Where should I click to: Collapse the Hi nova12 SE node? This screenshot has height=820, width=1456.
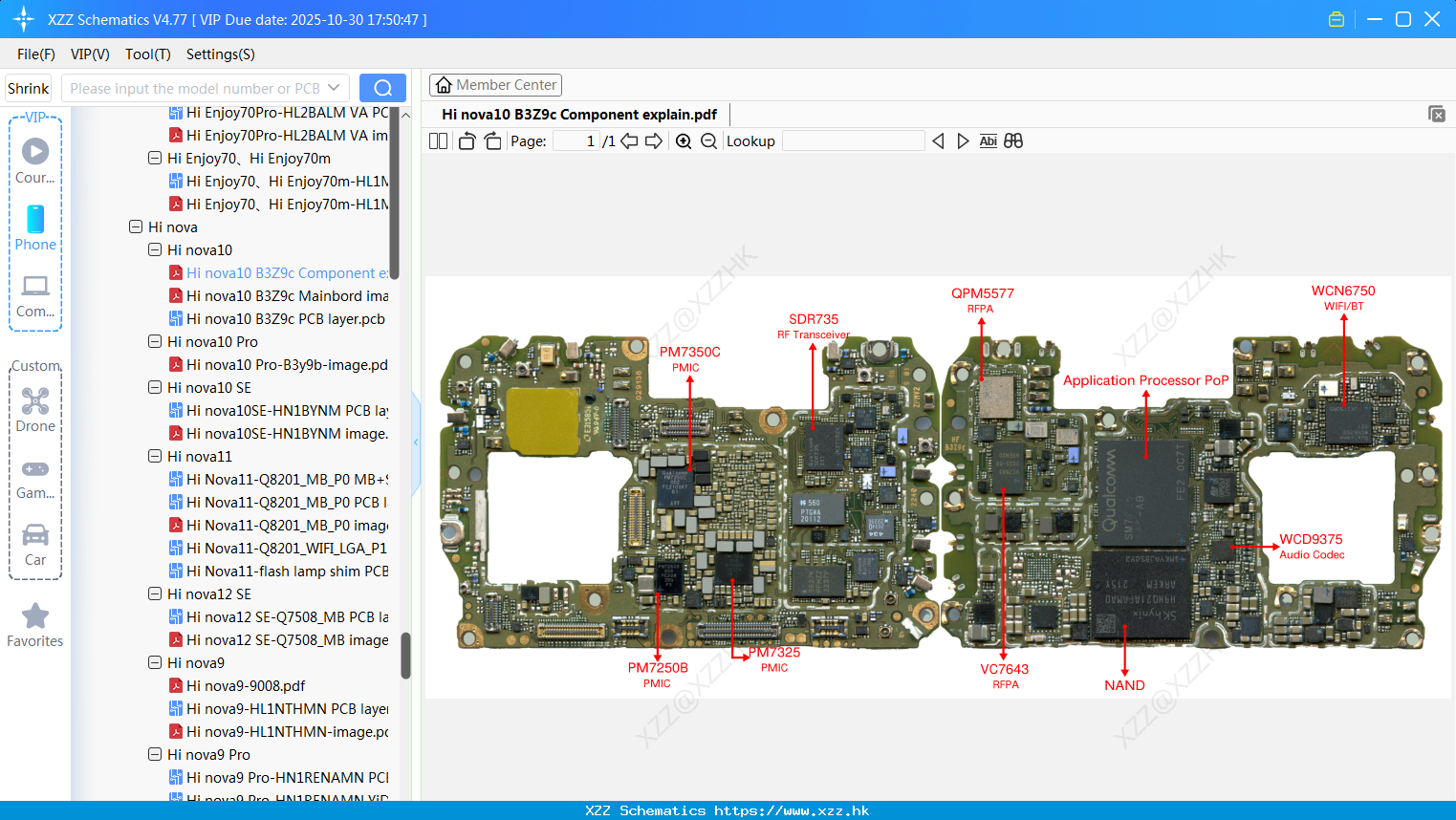(x=155, y=593)
